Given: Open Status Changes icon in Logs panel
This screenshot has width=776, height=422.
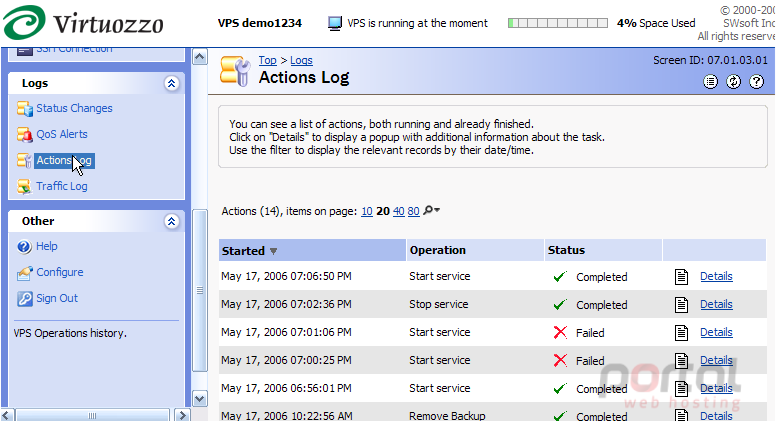Looking at the screenshot, I should coord(24,108).
